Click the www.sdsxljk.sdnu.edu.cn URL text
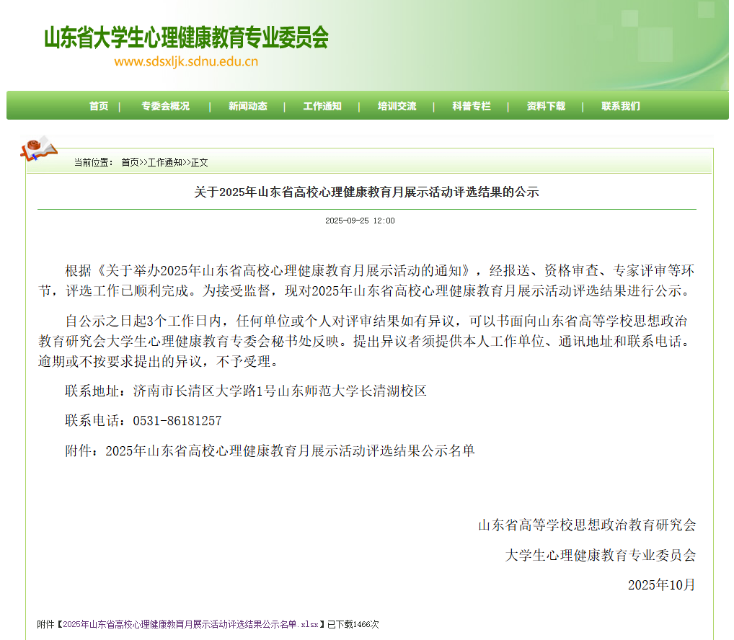Image resolution: width=734 pixels, height=640 pixels. (186, 62)
